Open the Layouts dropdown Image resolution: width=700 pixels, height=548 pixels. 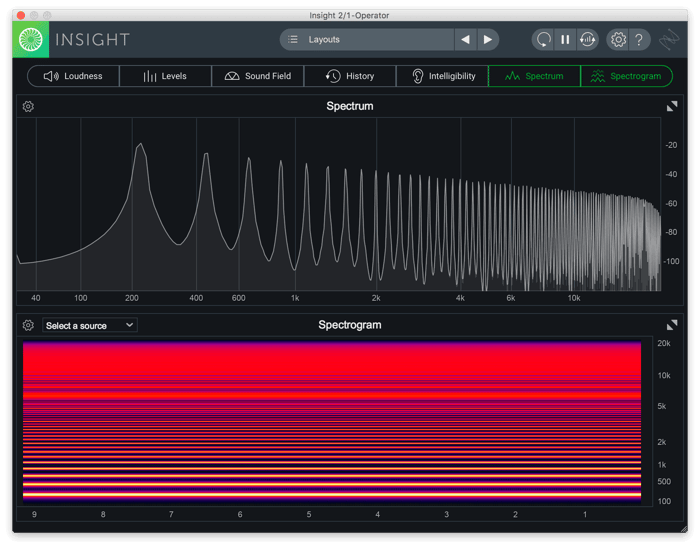coord(367,39)
